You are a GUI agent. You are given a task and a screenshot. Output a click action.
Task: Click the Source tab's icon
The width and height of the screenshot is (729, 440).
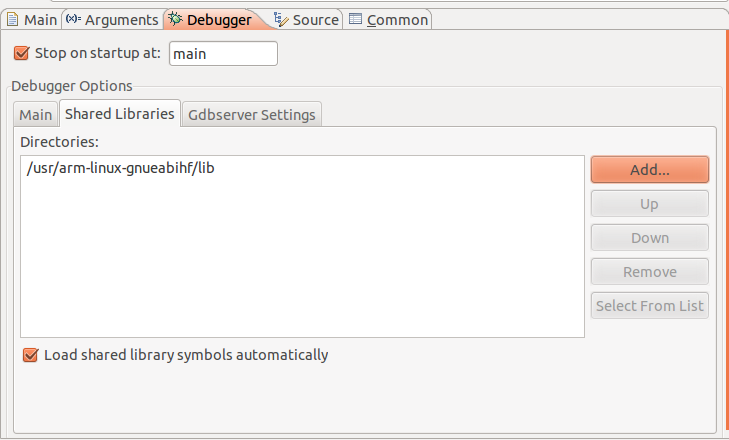[x=280, y=19]
